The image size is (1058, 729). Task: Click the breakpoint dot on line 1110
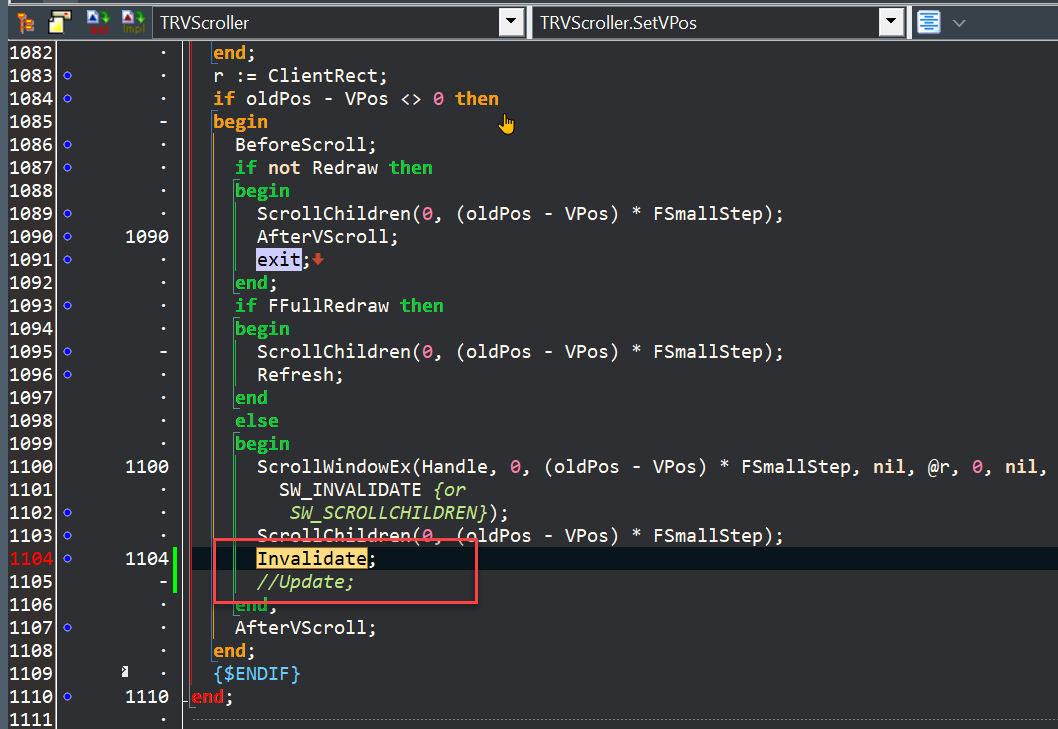tap(67, 697)
